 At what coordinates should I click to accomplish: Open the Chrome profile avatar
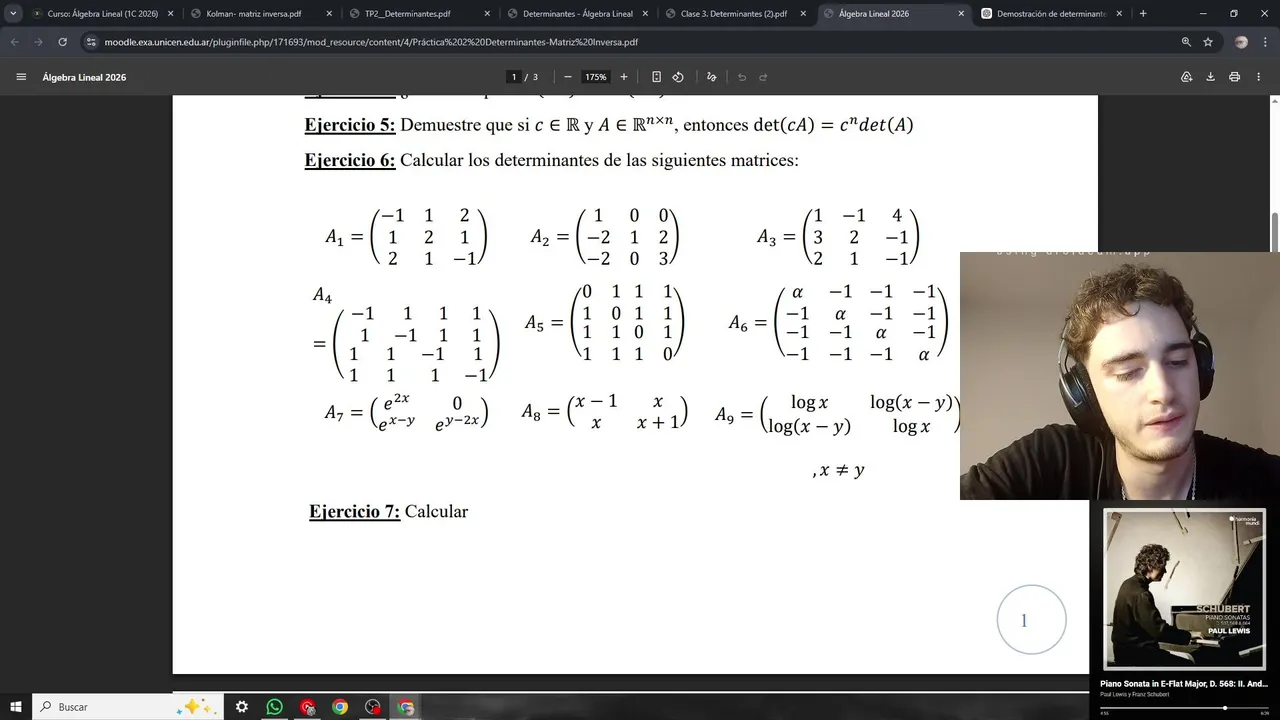[x=1241, y=42]
